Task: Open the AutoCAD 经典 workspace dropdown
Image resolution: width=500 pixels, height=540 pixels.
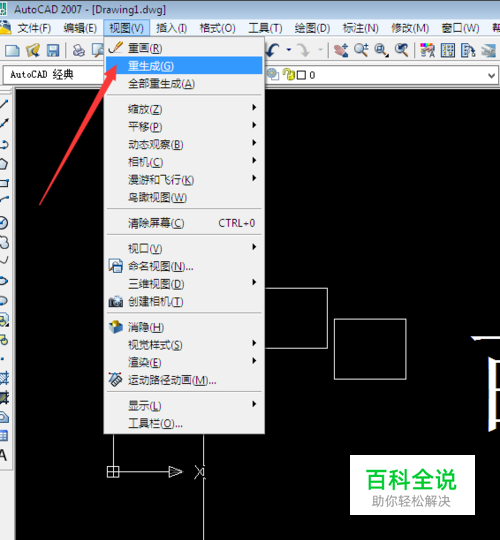Action: point(54,75)
